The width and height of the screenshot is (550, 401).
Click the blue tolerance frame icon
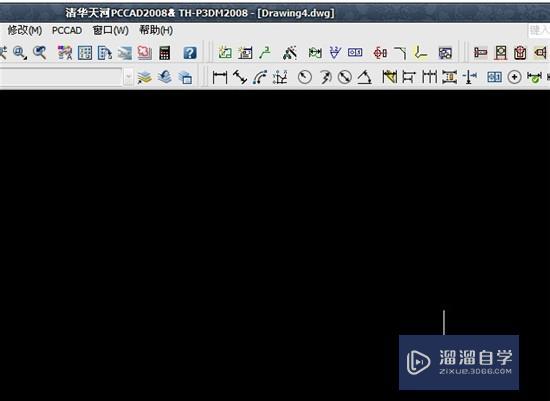[494, 77]
